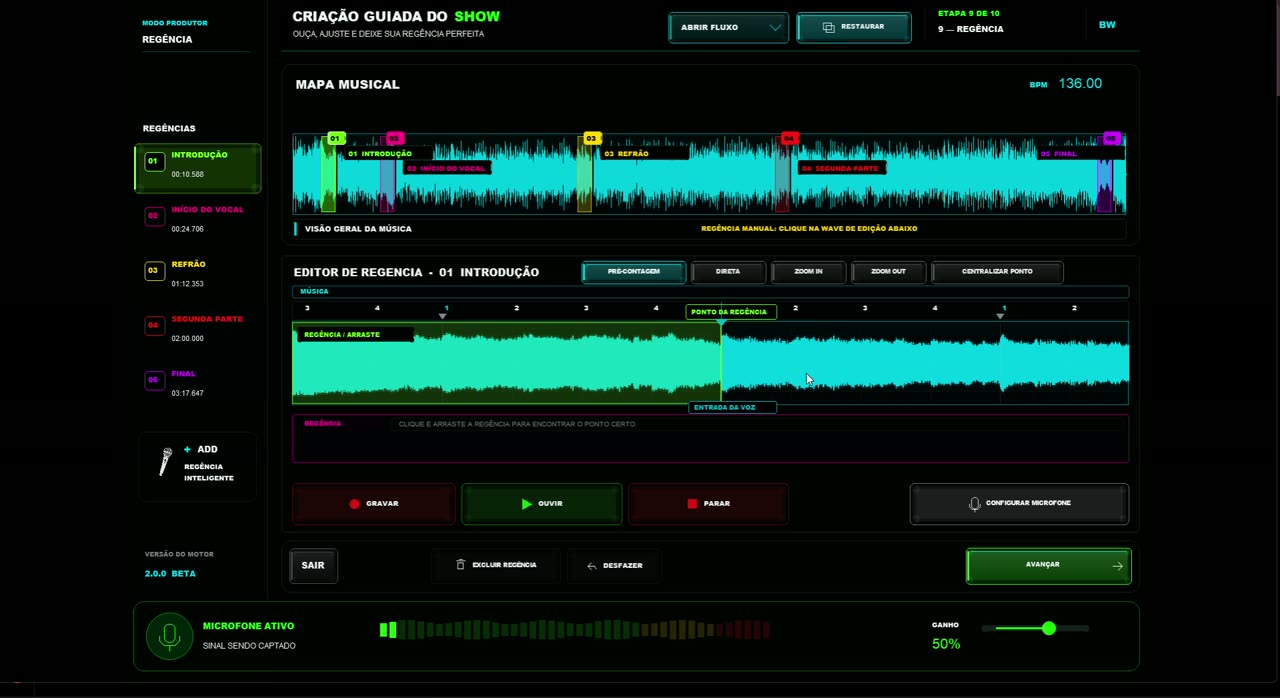The height and width of the screenshot is (698, 1280).
Task: Click the right arrow on Avançar
Action: click(1117, 566)
